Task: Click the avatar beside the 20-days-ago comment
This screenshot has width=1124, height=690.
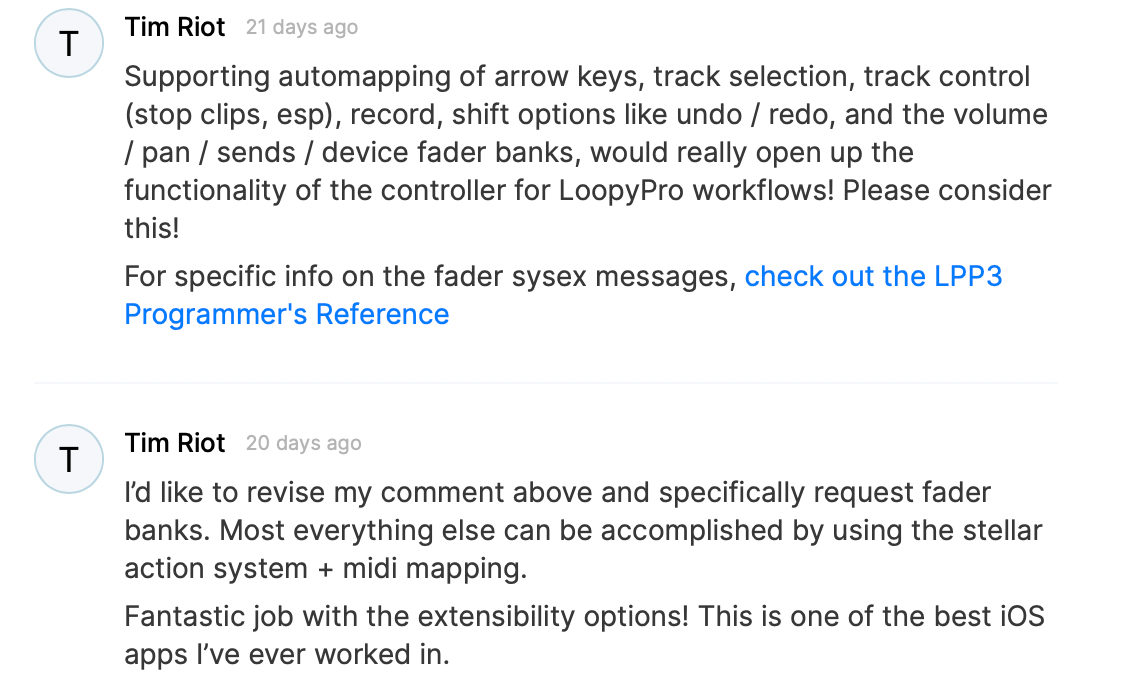Action: 69,459
